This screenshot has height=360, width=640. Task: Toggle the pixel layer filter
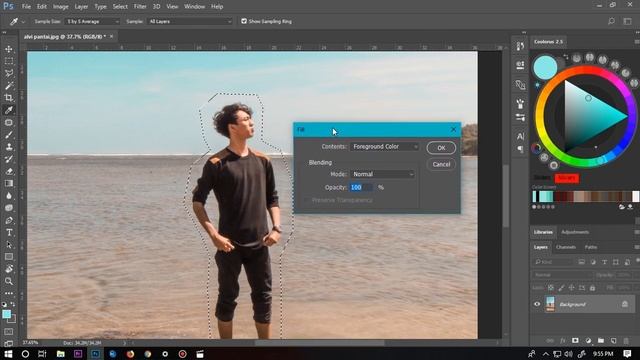tap(582, 262)
